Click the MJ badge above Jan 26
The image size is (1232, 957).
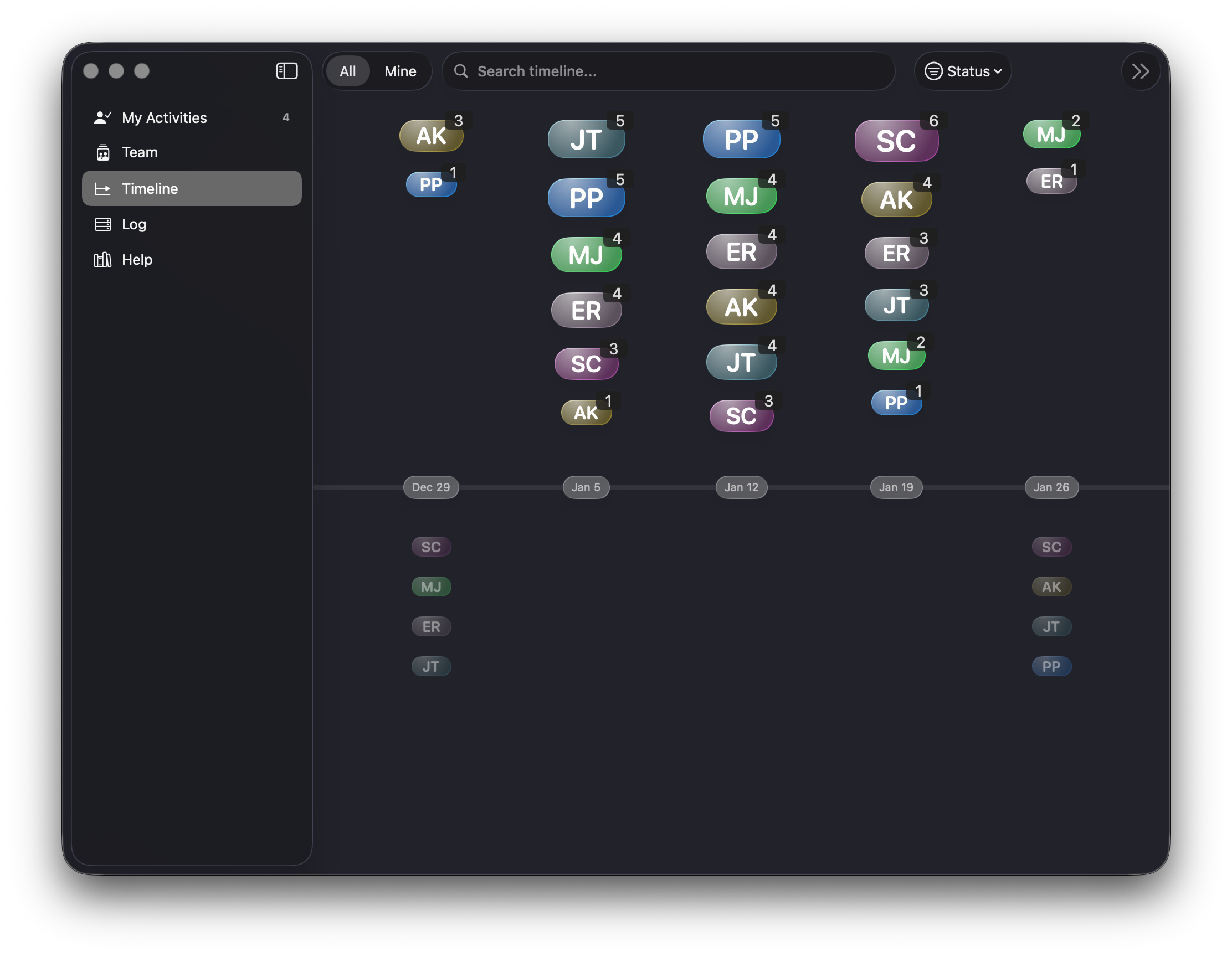pos(1051,133)
